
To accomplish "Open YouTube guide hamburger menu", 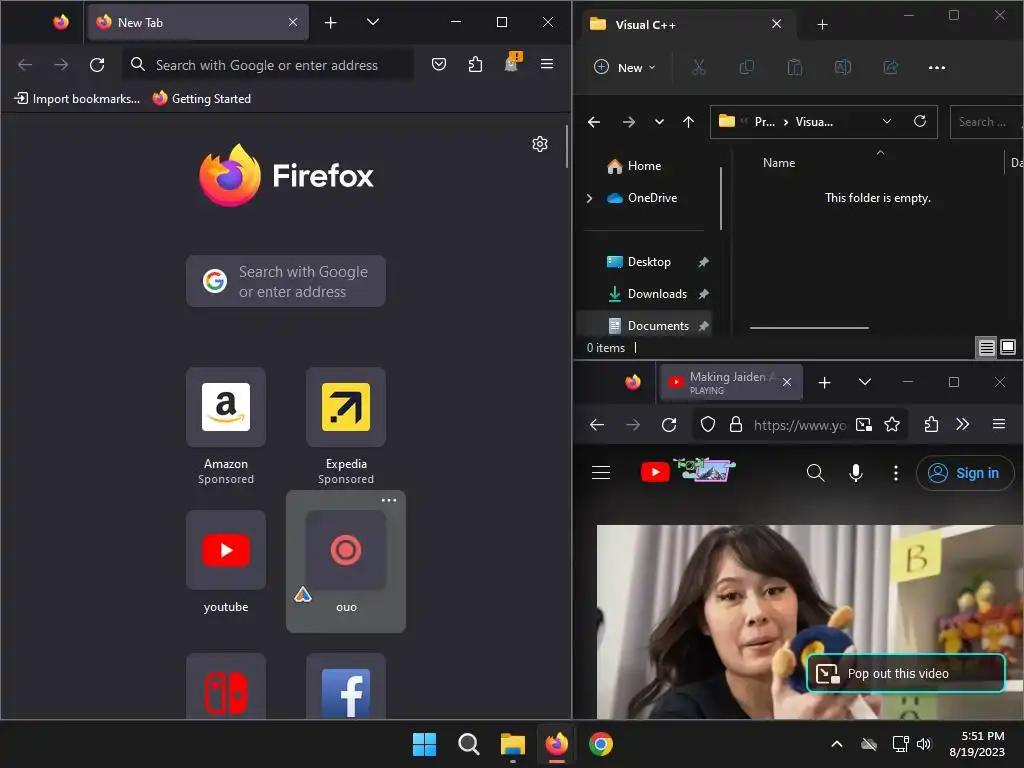I will (601, 472).
